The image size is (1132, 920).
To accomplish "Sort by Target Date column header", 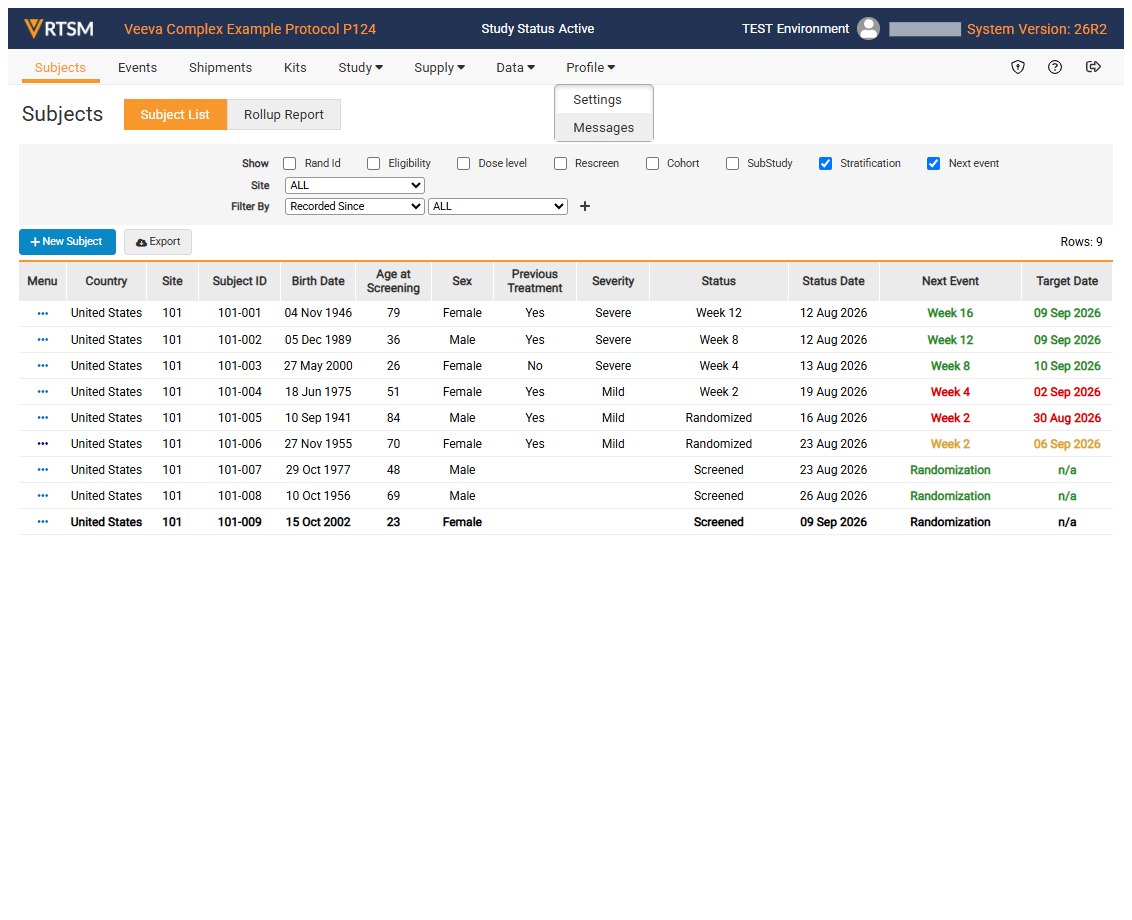I will [1067, 281].
